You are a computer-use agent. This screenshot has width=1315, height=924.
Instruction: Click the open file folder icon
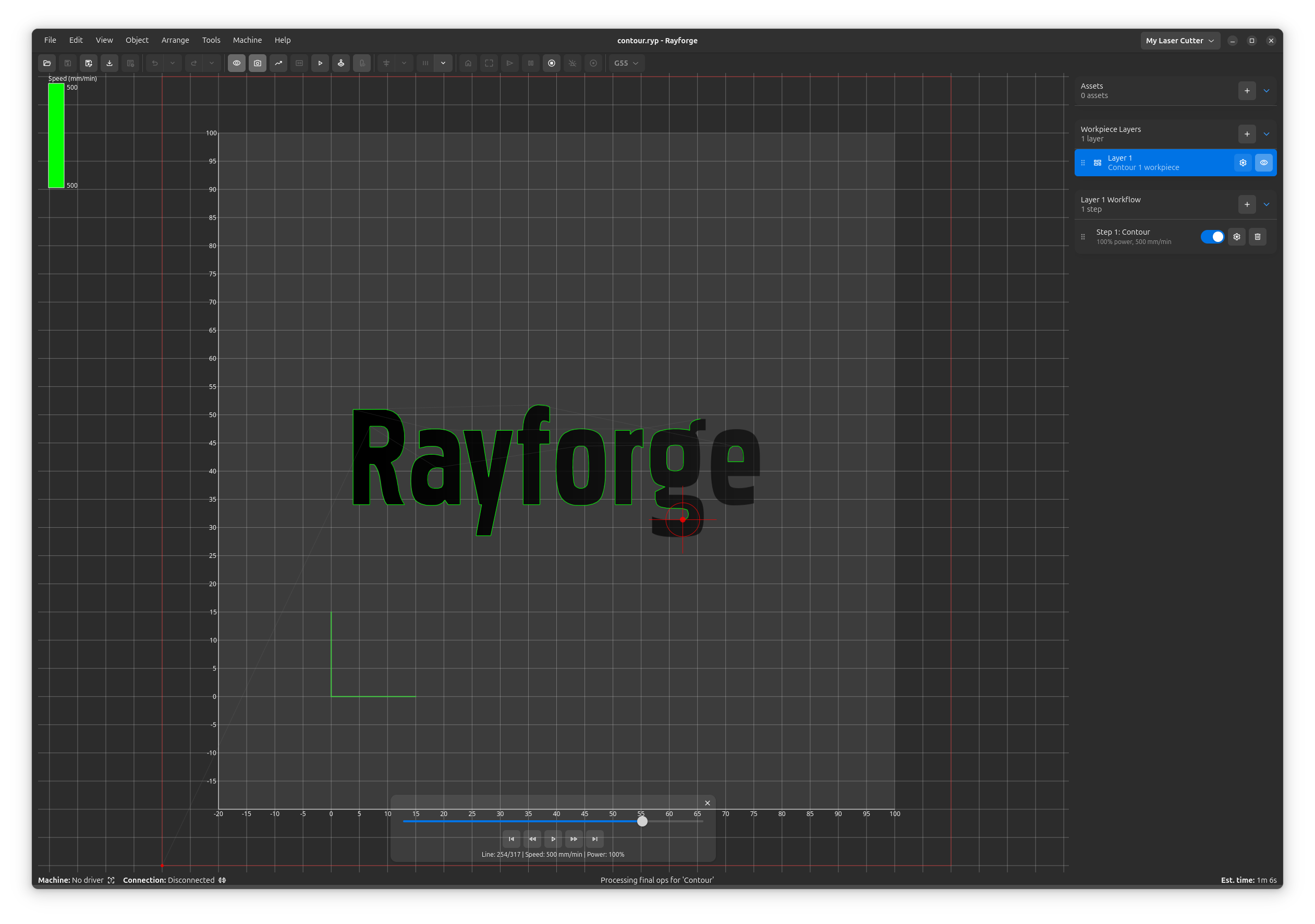click(47, 63)
